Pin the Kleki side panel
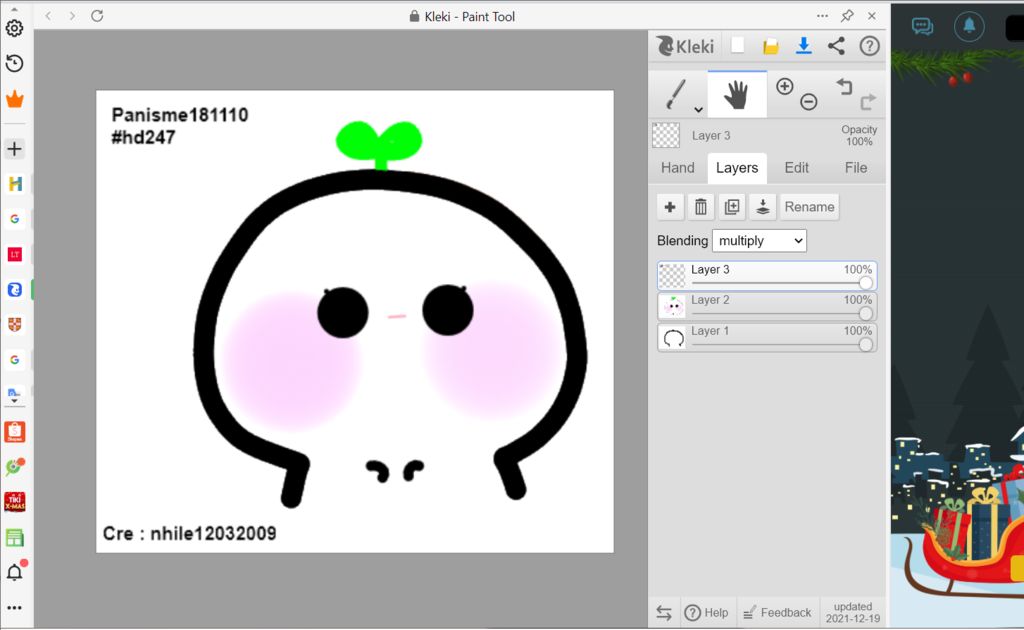The image size is (1024, 630). 847,16
